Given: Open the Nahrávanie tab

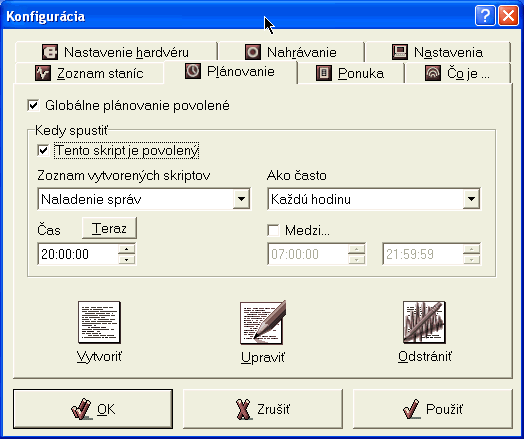Looking at the screenshot, I should [291, 52].
